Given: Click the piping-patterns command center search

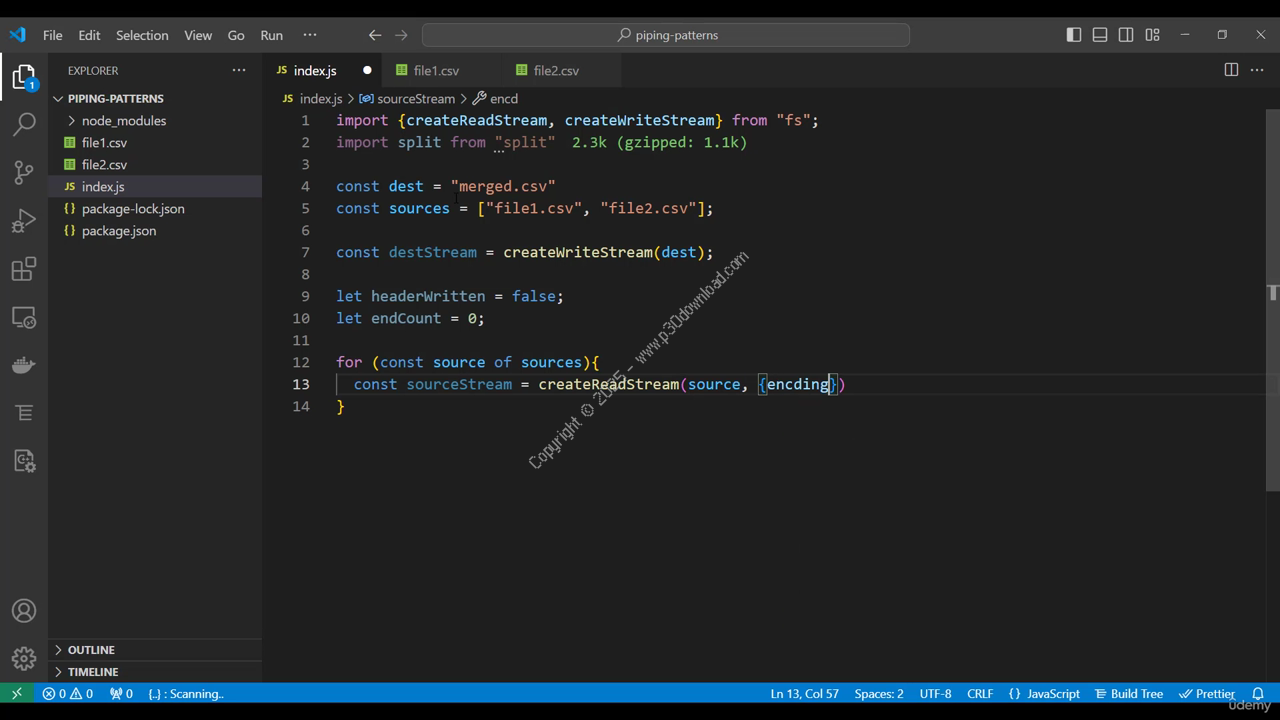Looking at the screenshot, I should [x=666, y=35].
